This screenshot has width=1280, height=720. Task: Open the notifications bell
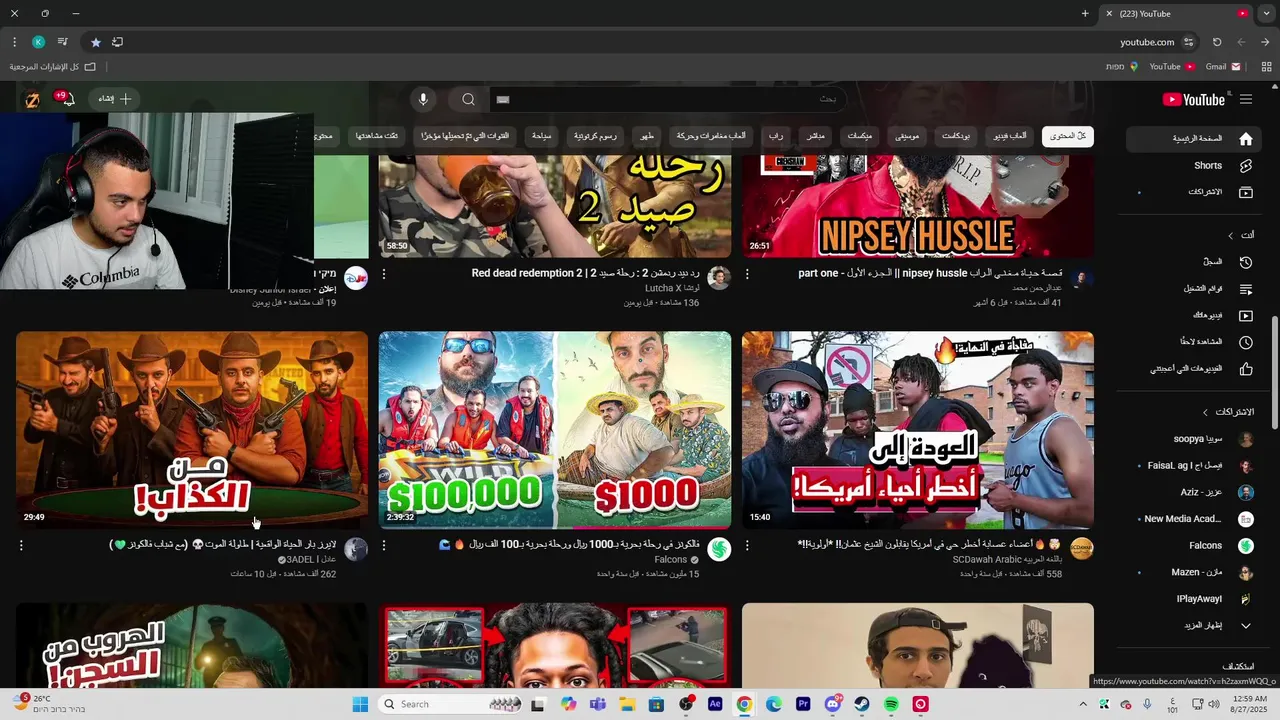coord(67,99)
